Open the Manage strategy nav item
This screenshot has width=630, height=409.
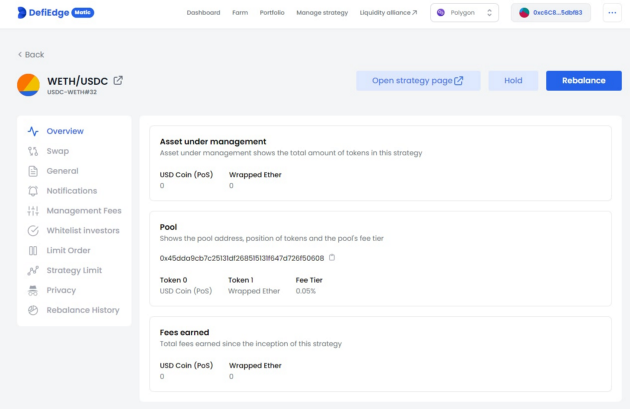[322, 12]
